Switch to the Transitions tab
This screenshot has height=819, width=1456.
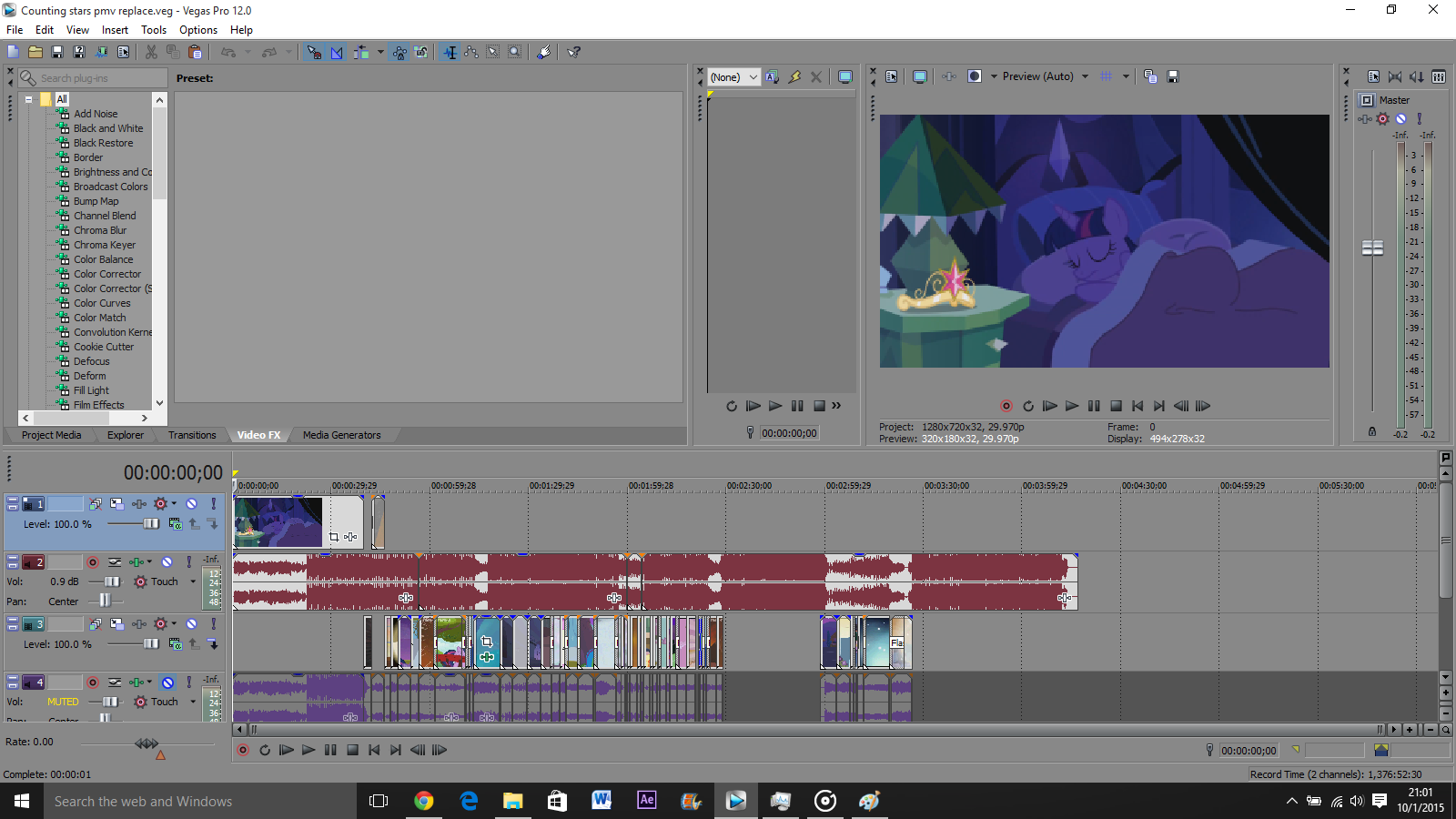[x=192, y=435]
